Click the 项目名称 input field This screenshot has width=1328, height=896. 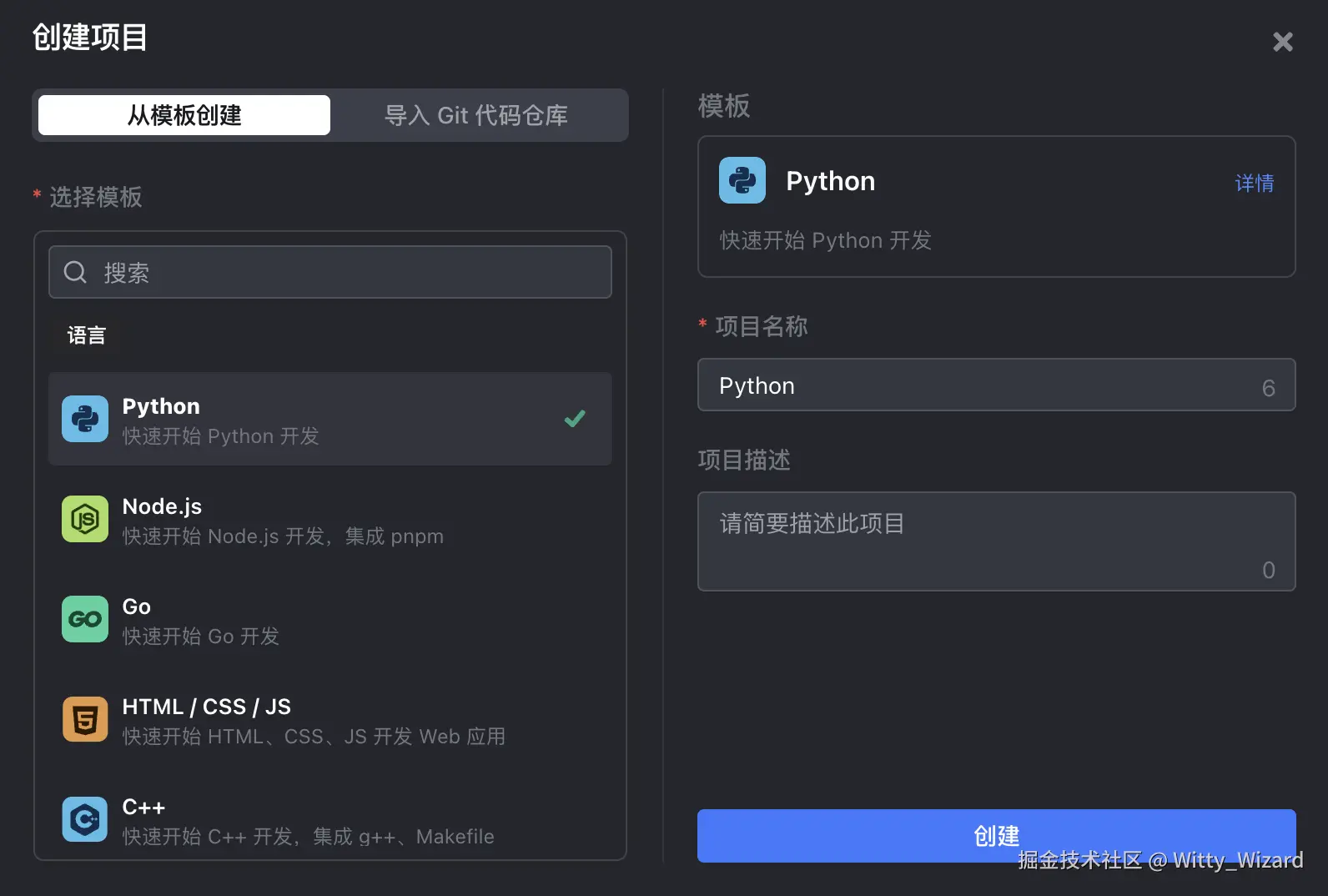click(984, 385)
